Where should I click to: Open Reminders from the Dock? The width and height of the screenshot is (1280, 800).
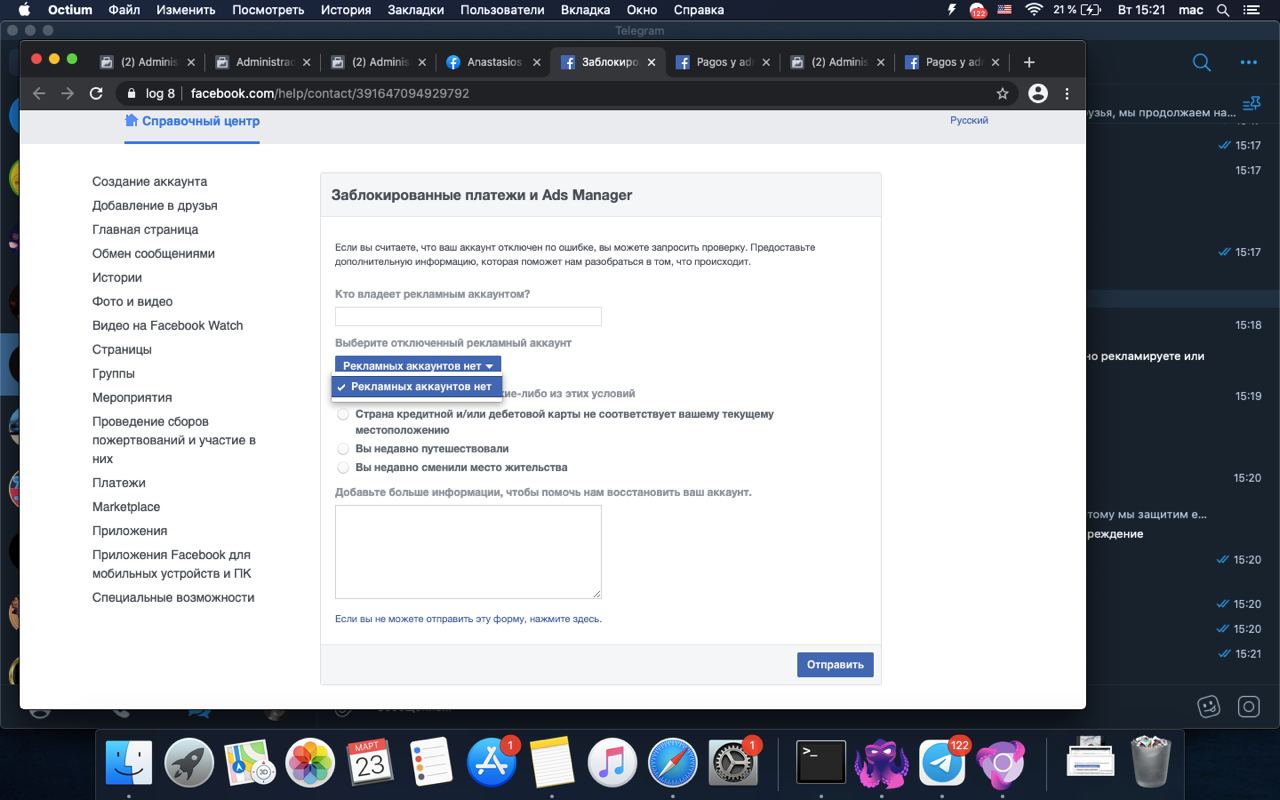[x=431, y=764]
